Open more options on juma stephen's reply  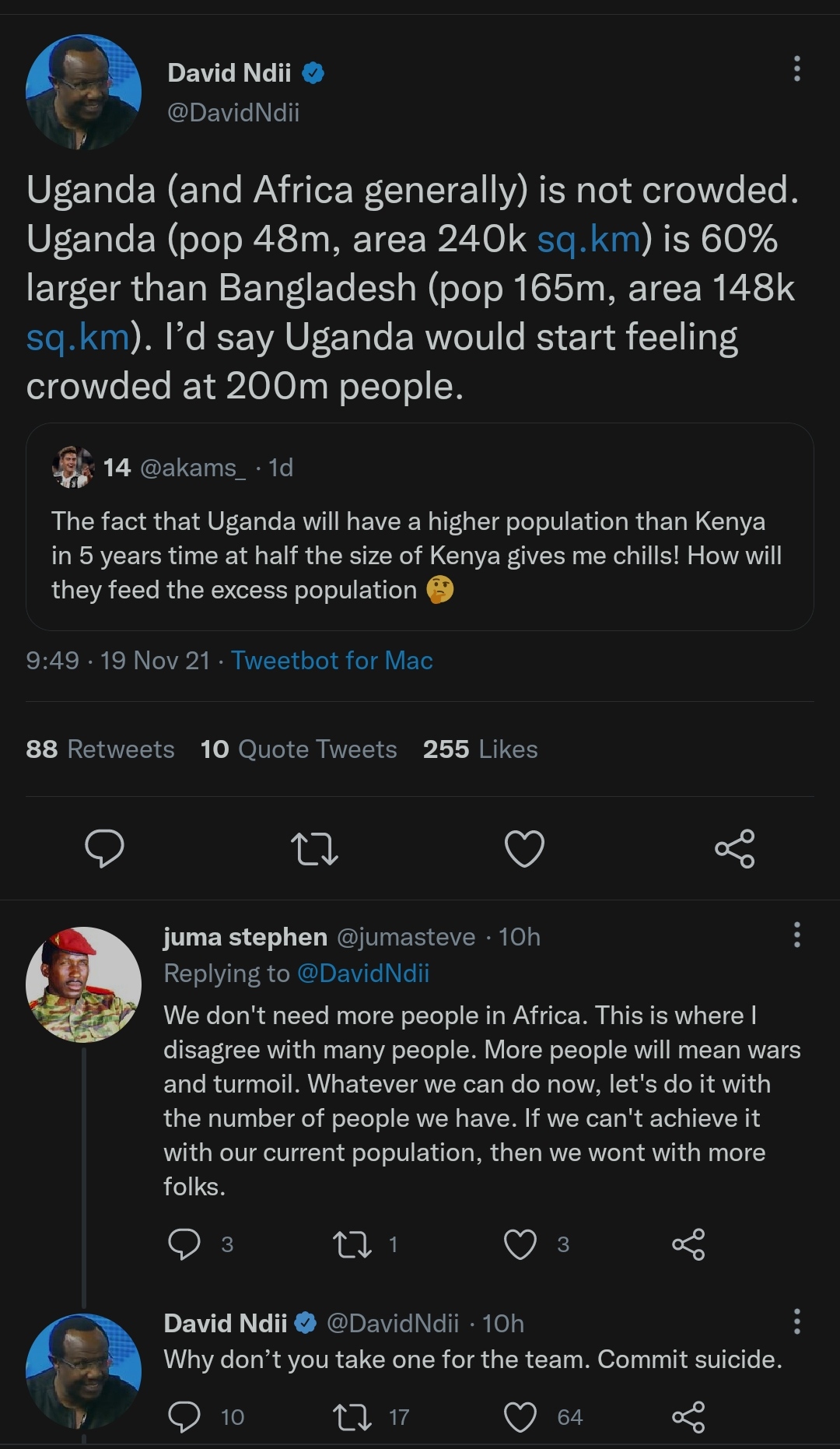click(796, 935)
